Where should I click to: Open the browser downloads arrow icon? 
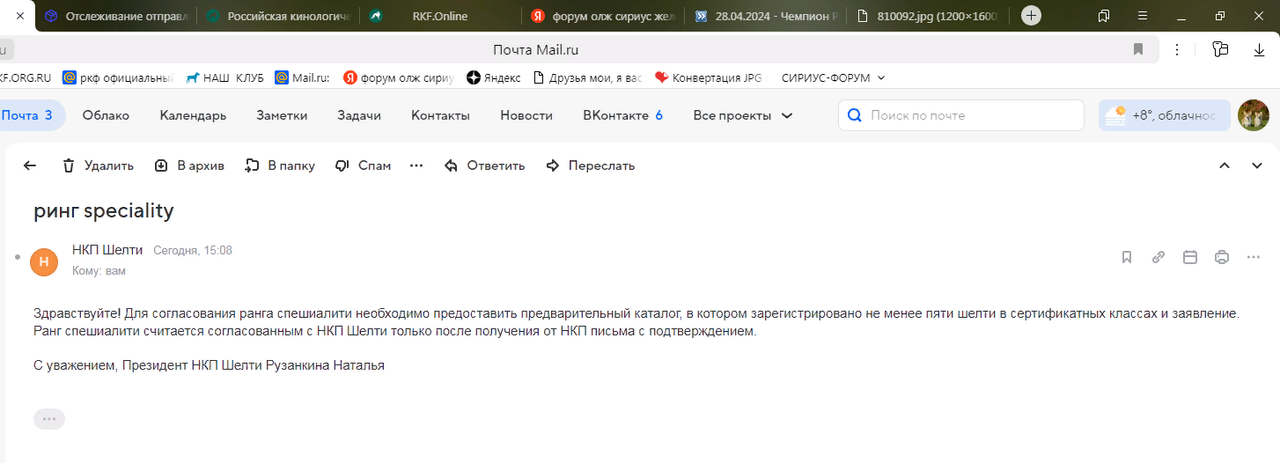coord(1260,49)
